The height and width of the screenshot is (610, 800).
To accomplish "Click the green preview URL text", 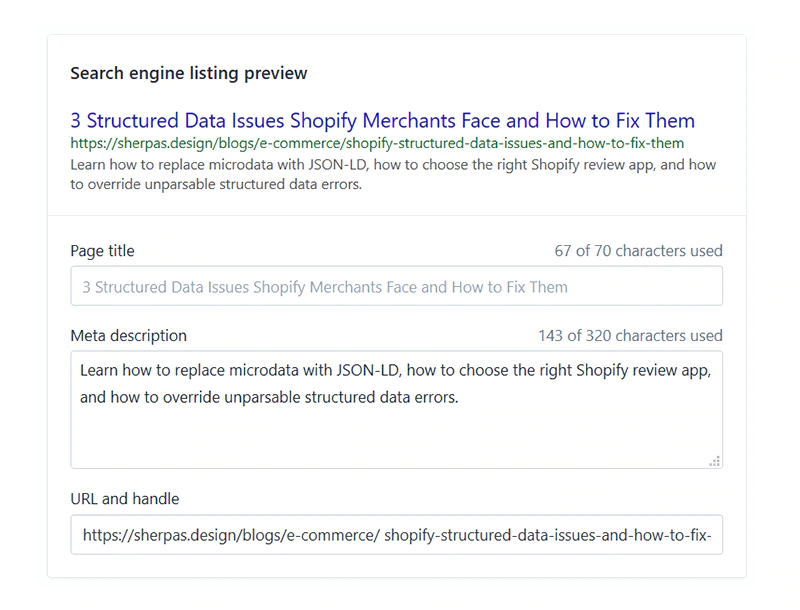I will [x=377, y=143].
